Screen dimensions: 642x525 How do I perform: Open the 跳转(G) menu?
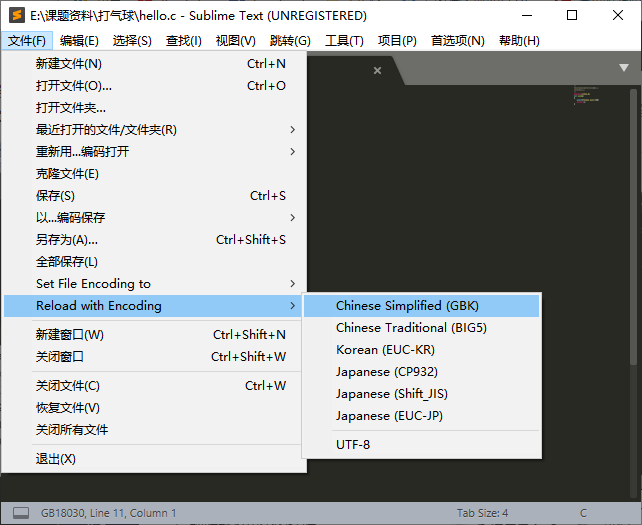tap(290, 41)
